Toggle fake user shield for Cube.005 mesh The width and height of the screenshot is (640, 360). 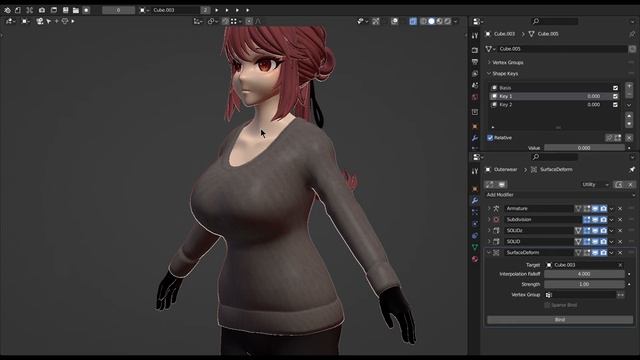(x=632, y=49)
